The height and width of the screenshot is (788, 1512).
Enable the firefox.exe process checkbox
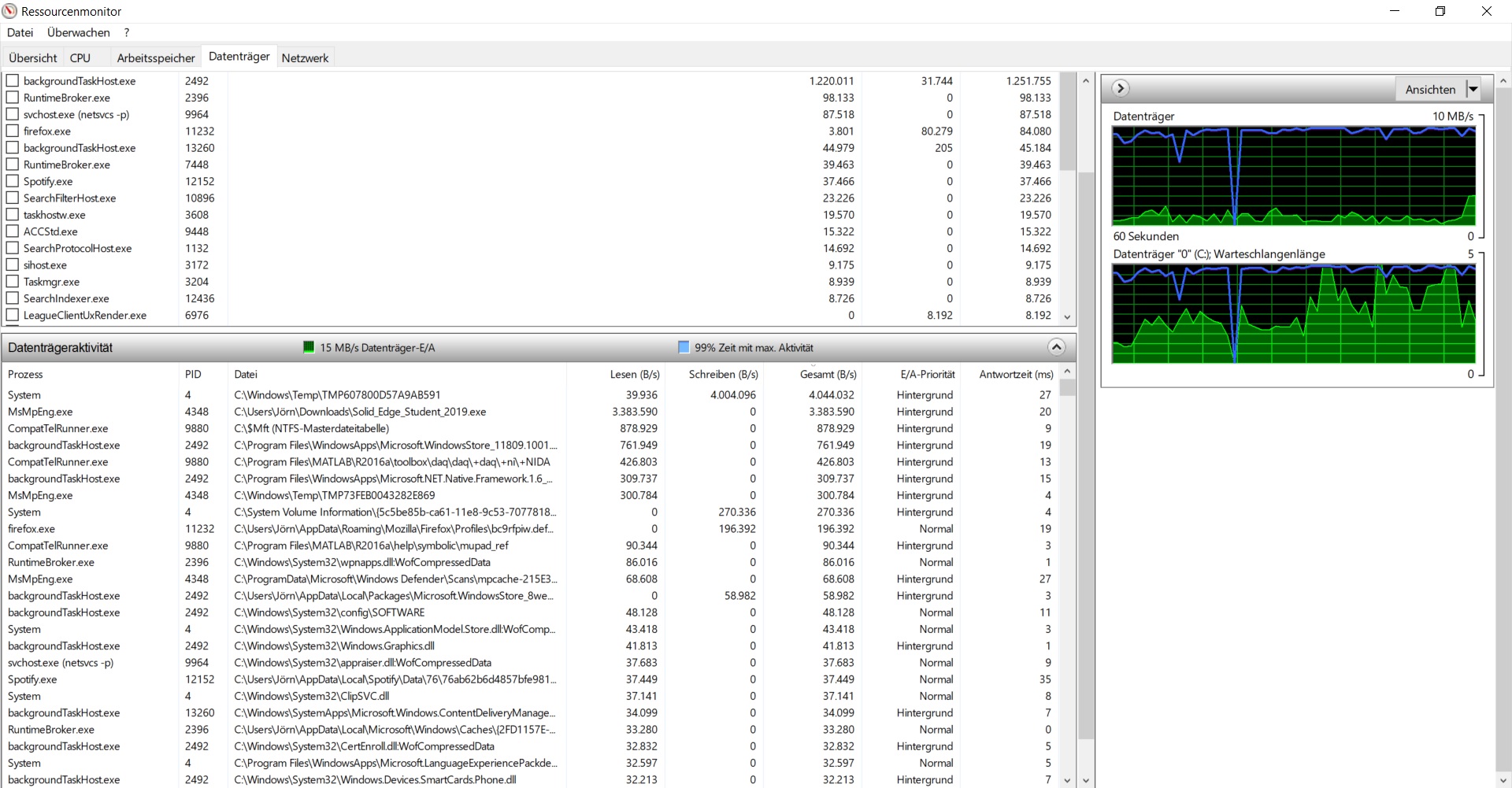point(13,131)
